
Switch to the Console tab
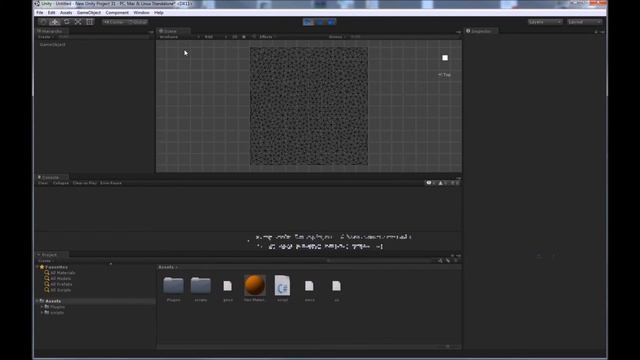(51, 178)
